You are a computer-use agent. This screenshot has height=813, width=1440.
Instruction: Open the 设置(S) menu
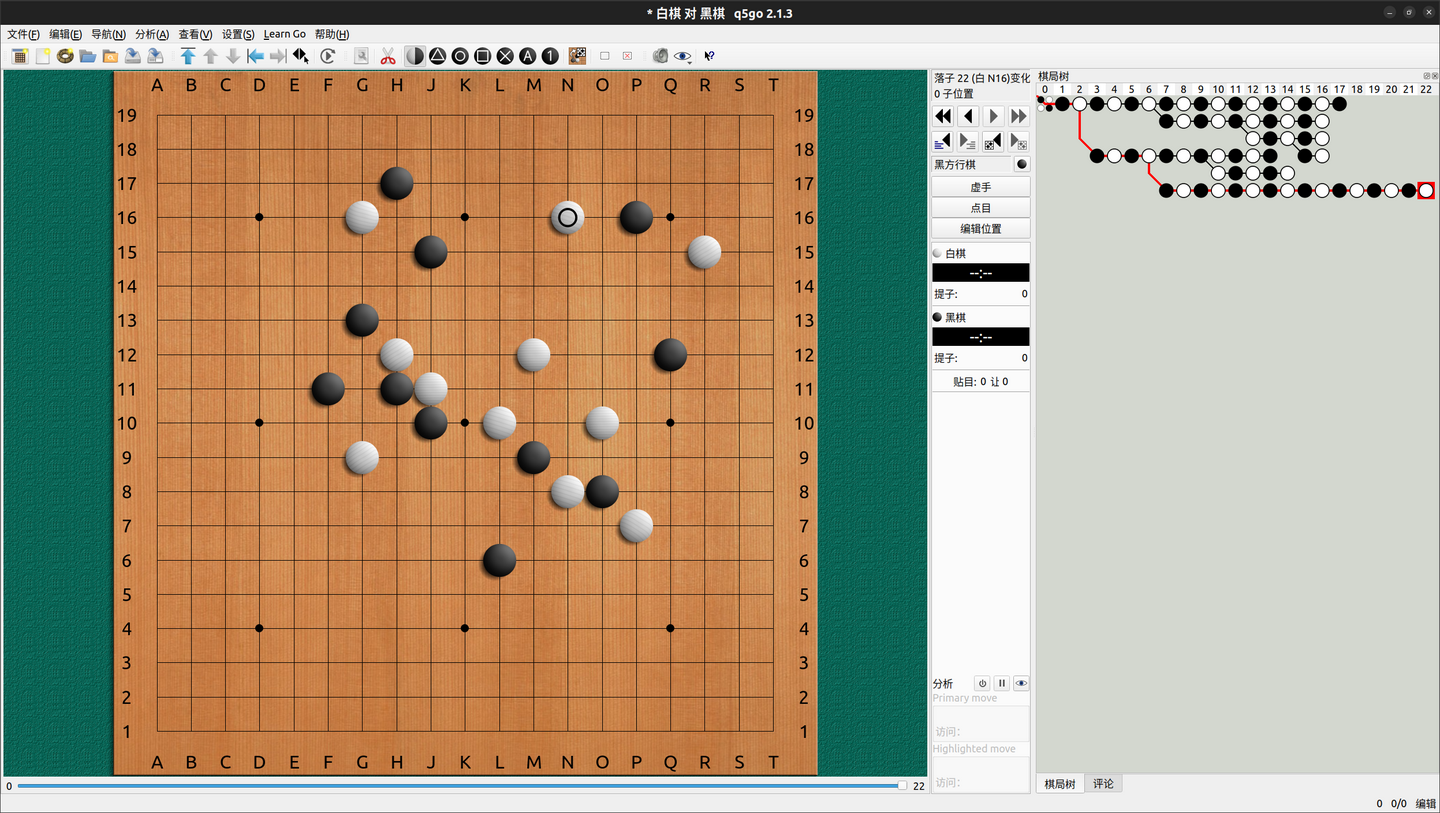click(238, 34)
